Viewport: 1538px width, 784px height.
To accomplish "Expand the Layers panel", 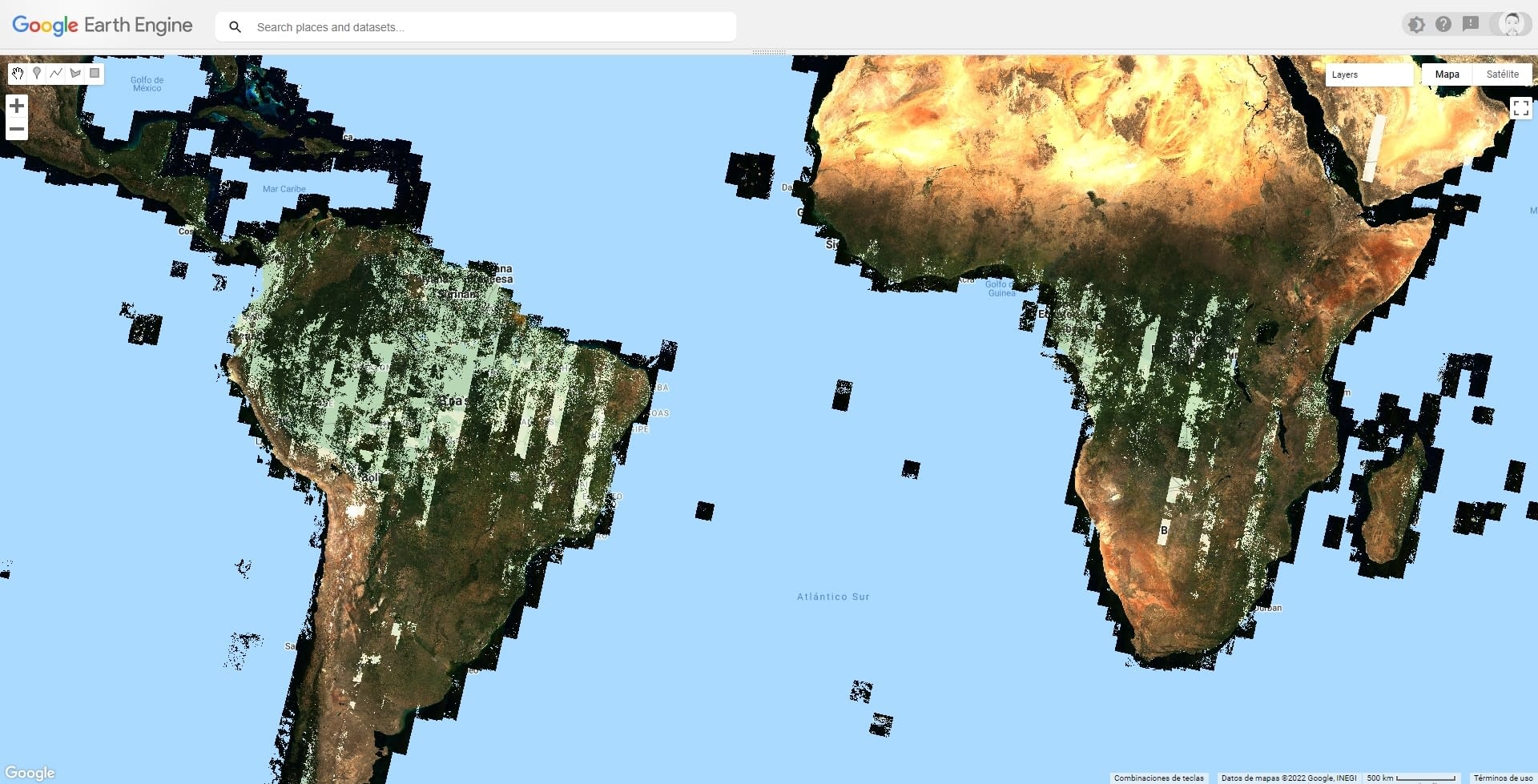I will point(1368,74).
